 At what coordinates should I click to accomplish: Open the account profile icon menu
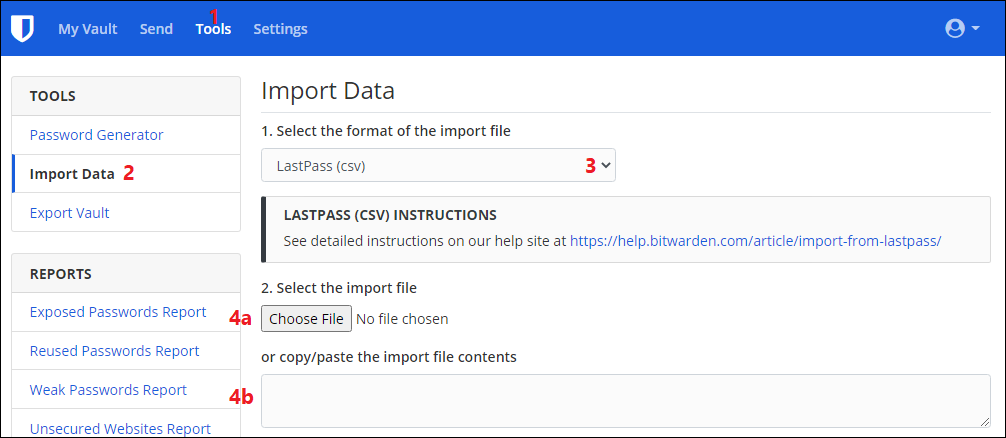click(x=954, y=29)
